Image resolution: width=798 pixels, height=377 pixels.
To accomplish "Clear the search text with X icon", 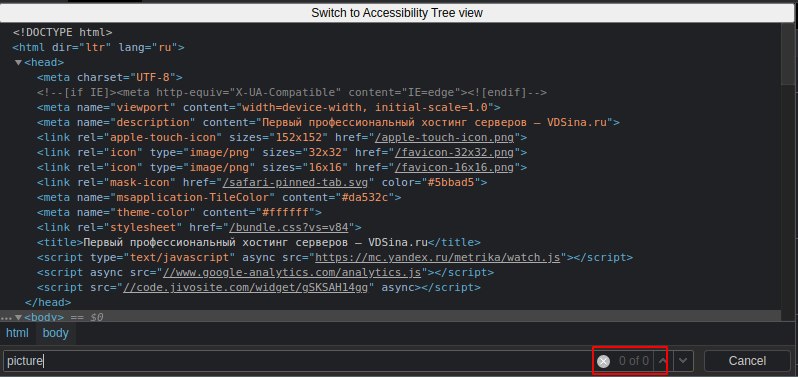I will point(603,361).
